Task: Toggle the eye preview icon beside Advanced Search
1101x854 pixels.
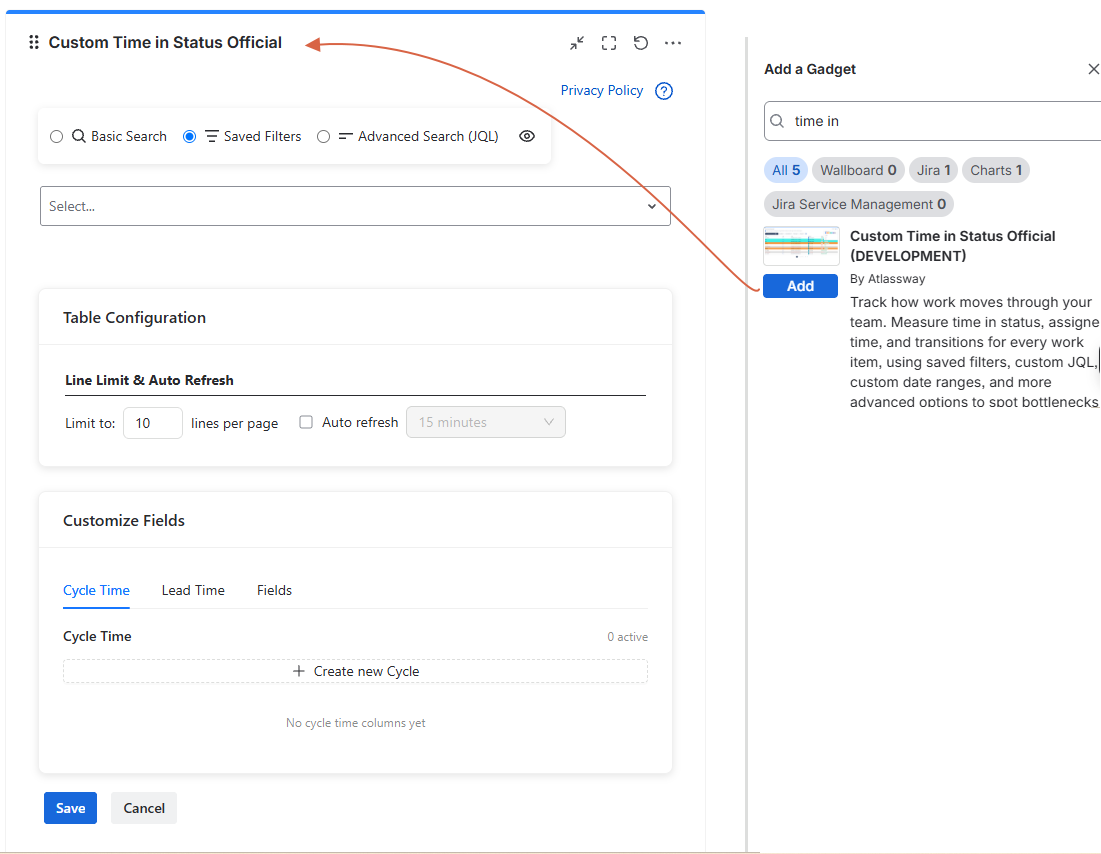Action: click(527, 136)
